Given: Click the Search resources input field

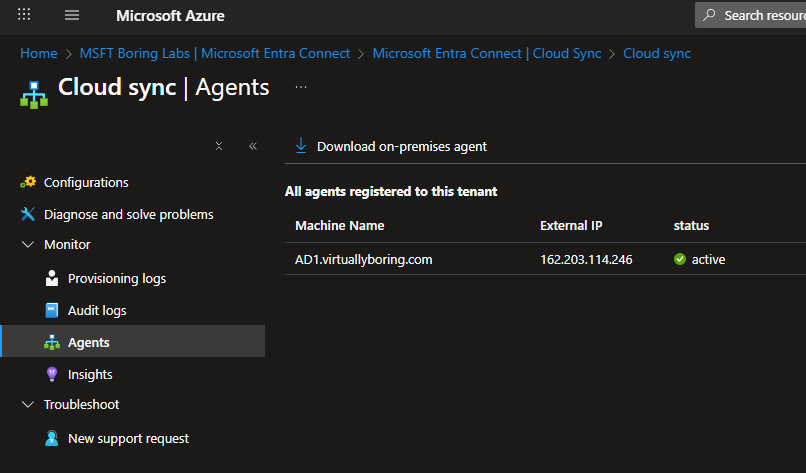Looking at the screenshot, I should tap(750, 15).
